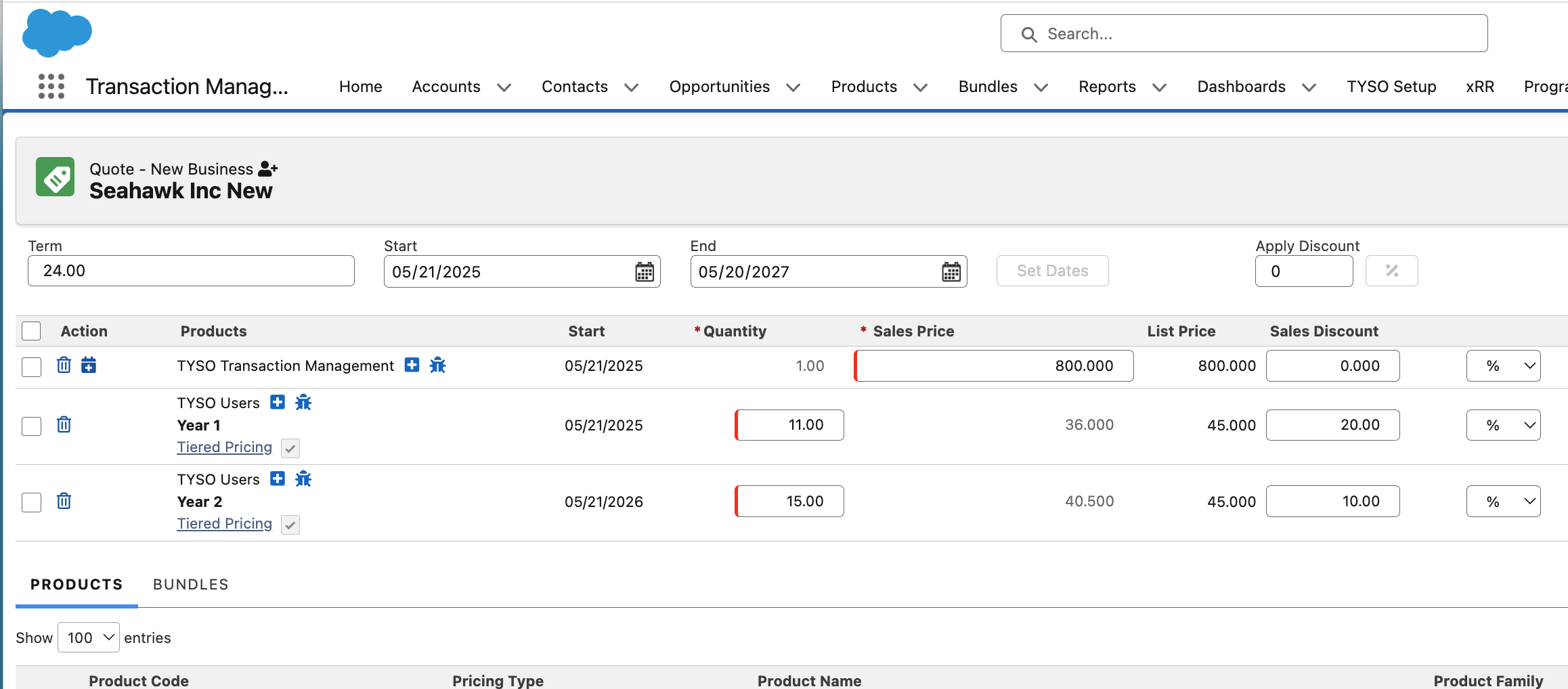Click plus icon on TYSO Users Year 2
Screen dimensions: 1568x689
pyautogui.click(x=278, y=479)
